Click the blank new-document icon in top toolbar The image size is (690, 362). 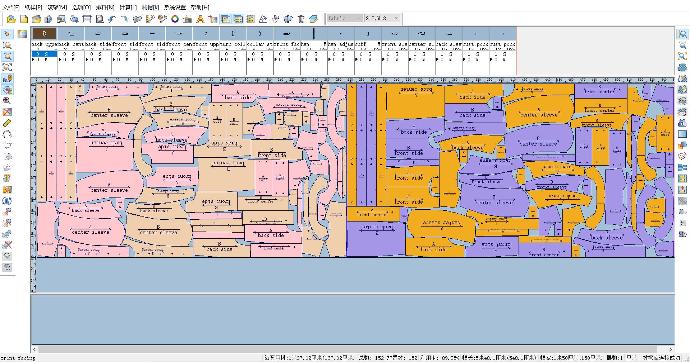(x=24, y=19)
